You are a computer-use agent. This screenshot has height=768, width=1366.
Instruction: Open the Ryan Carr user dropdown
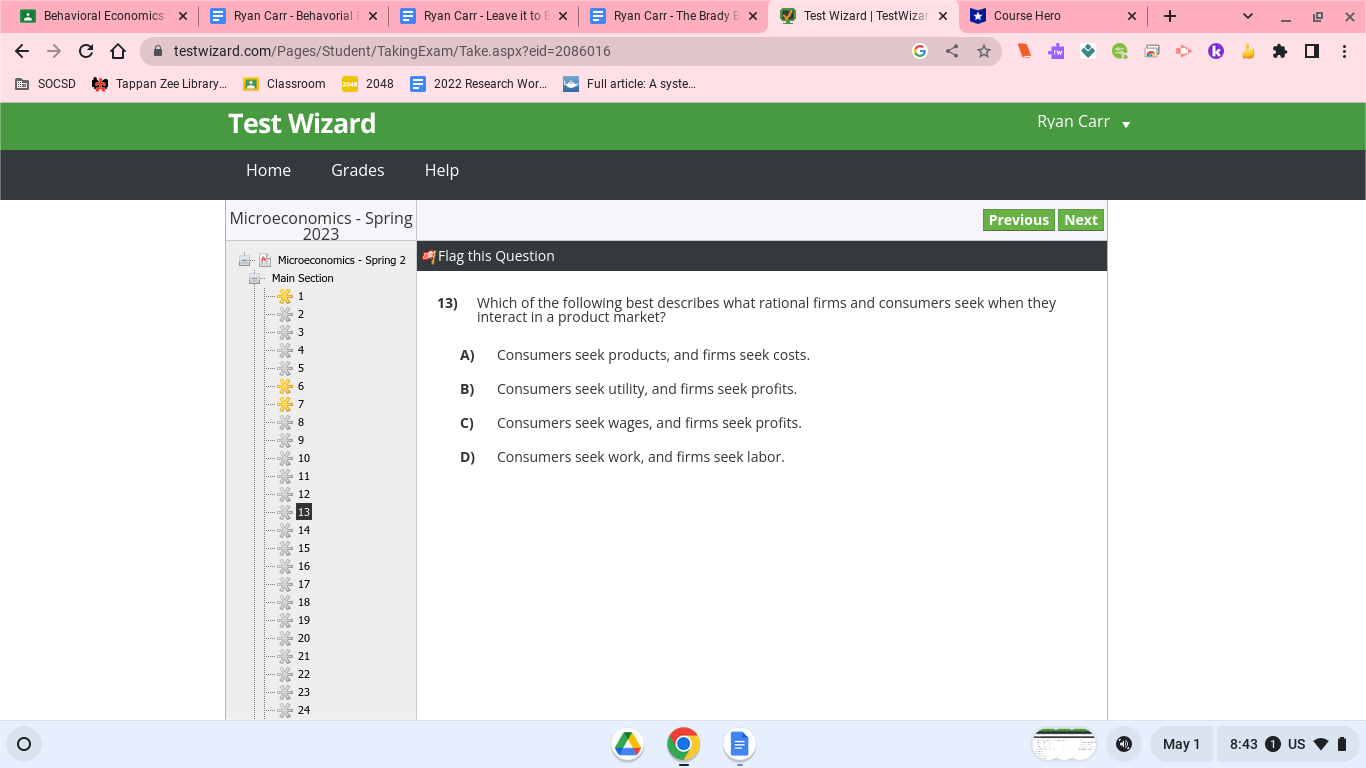(x=1084, y=122)
